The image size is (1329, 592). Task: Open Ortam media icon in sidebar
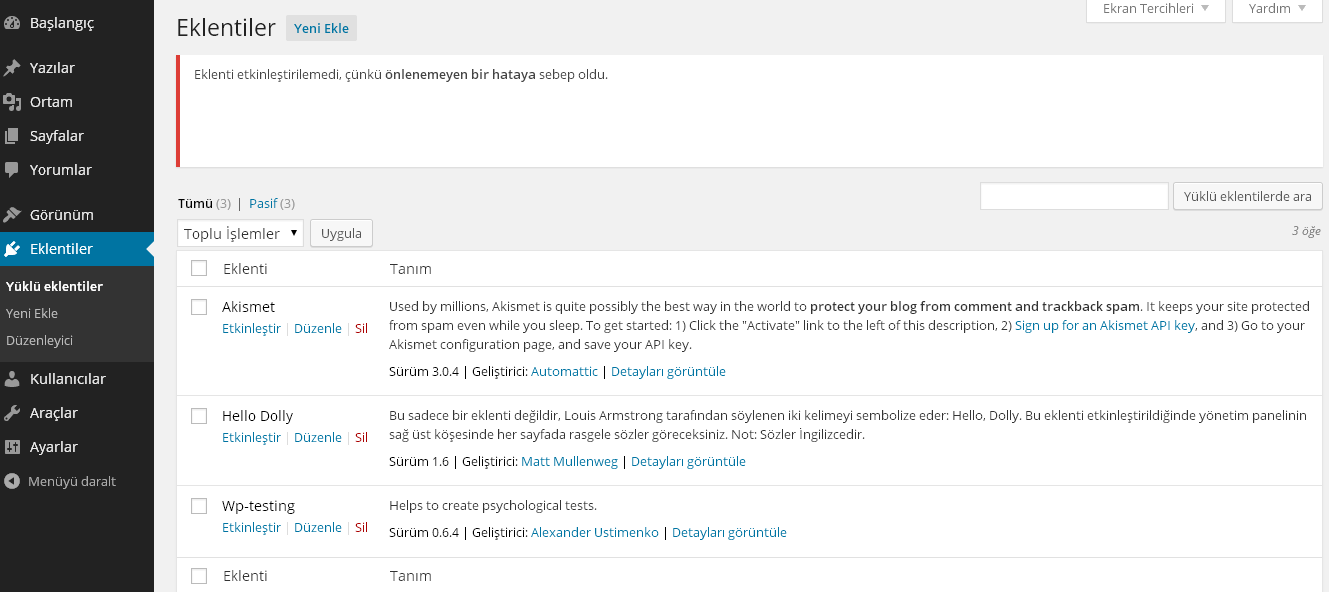12,102
